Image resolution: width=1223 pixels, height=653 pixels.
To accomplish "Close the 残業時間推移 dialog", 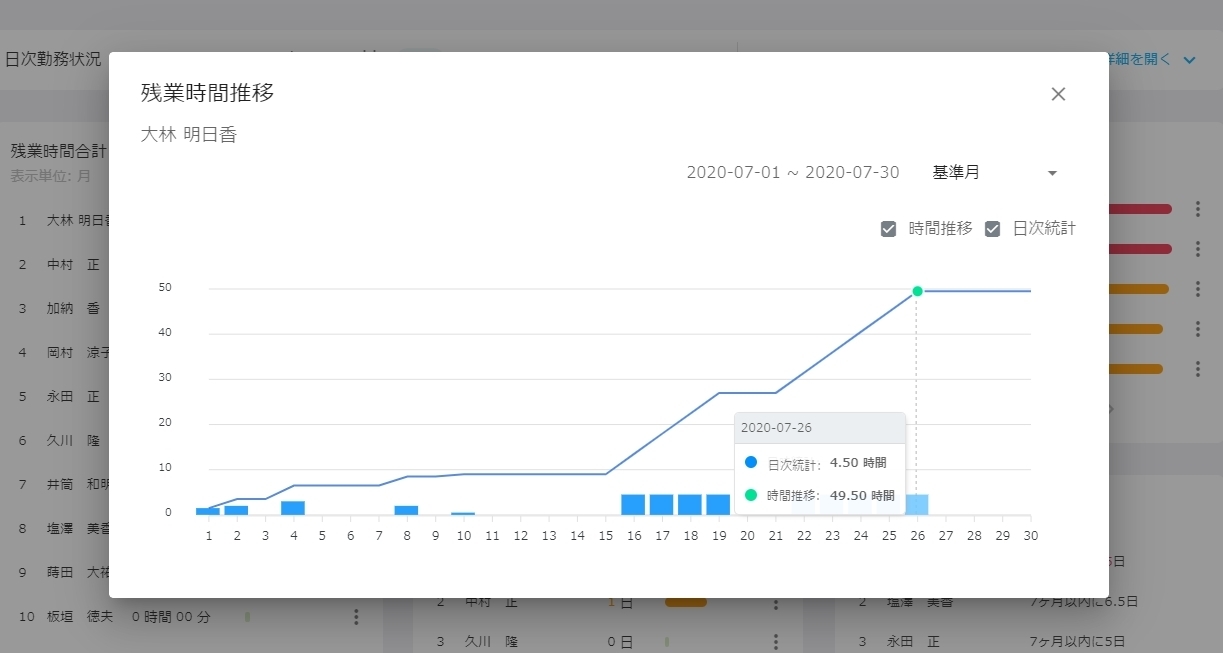I will click(1058, 94).
